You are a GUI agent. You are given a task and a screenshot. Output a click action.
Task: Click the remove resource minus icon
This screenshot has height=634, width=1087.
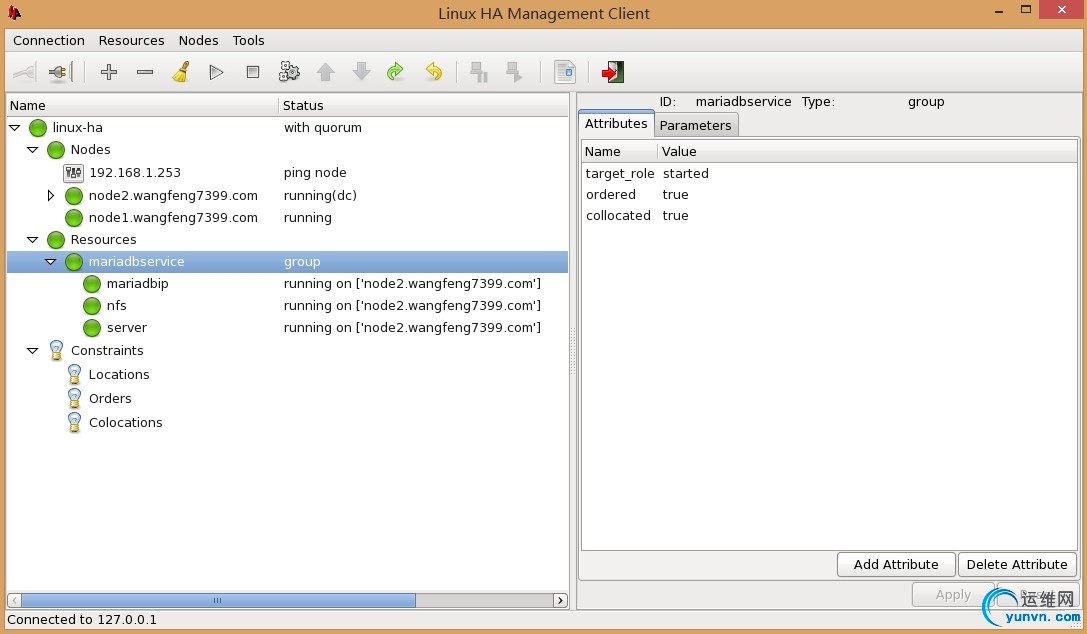click(x=145, y=72)
